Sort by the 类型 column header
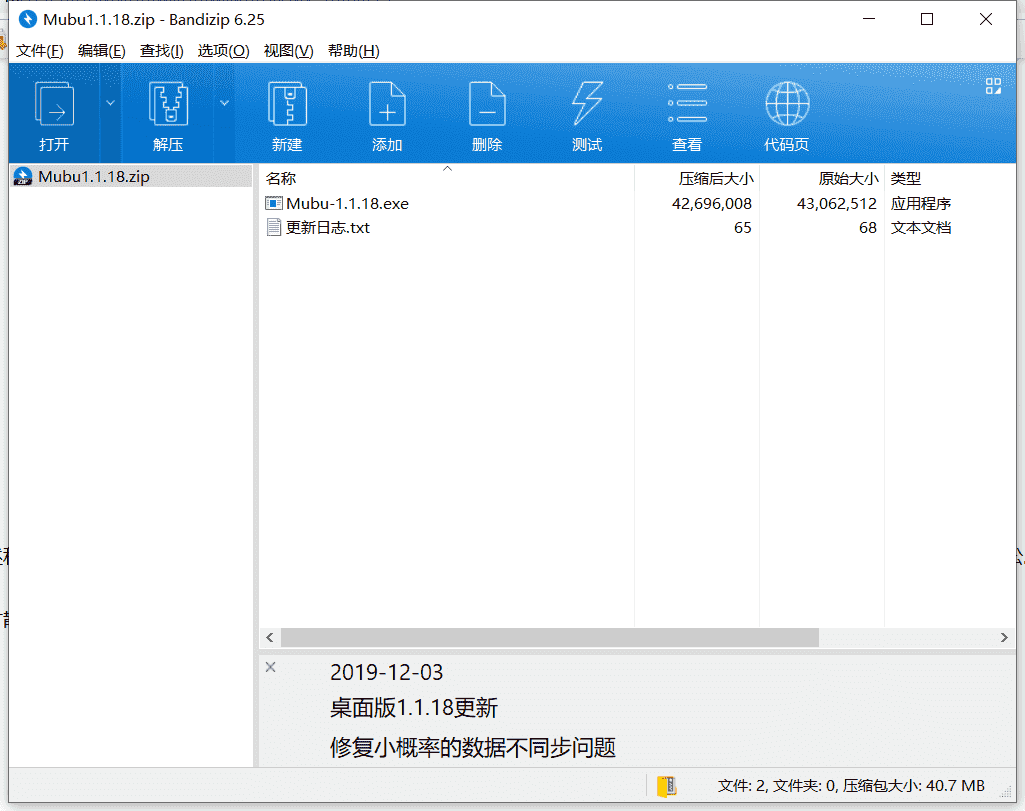The width and height of the screenshot is (1025, 811). point(950,178)
